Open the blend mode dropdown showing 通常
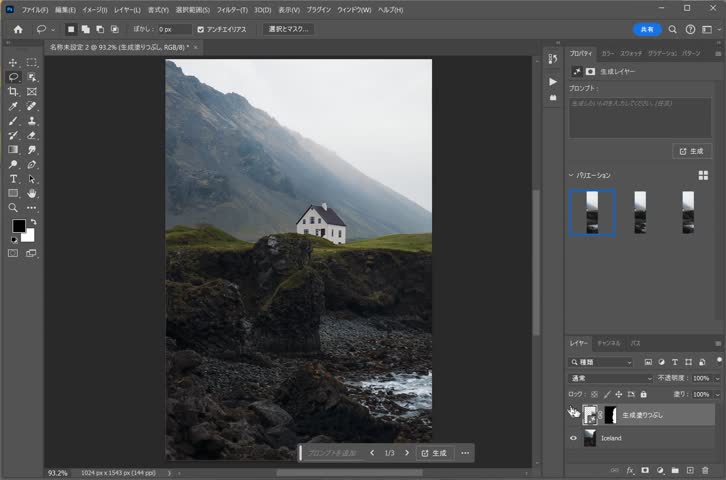The width and height of the screenshot is (726, 480). [610, 378]
